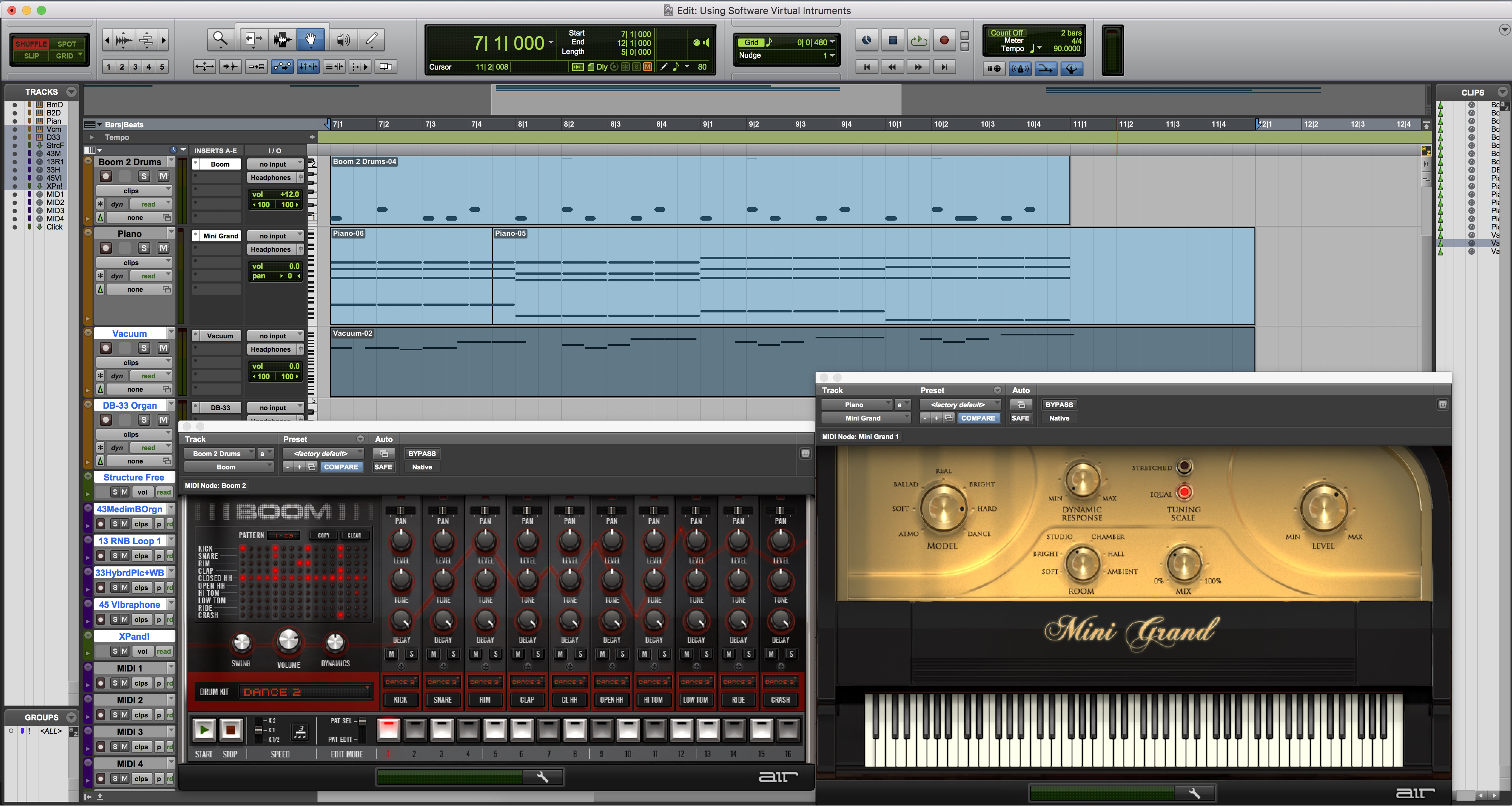Select the Grabber hand tool
The width and height of the screenshot is (1512, 807).
tap(310, 39)
